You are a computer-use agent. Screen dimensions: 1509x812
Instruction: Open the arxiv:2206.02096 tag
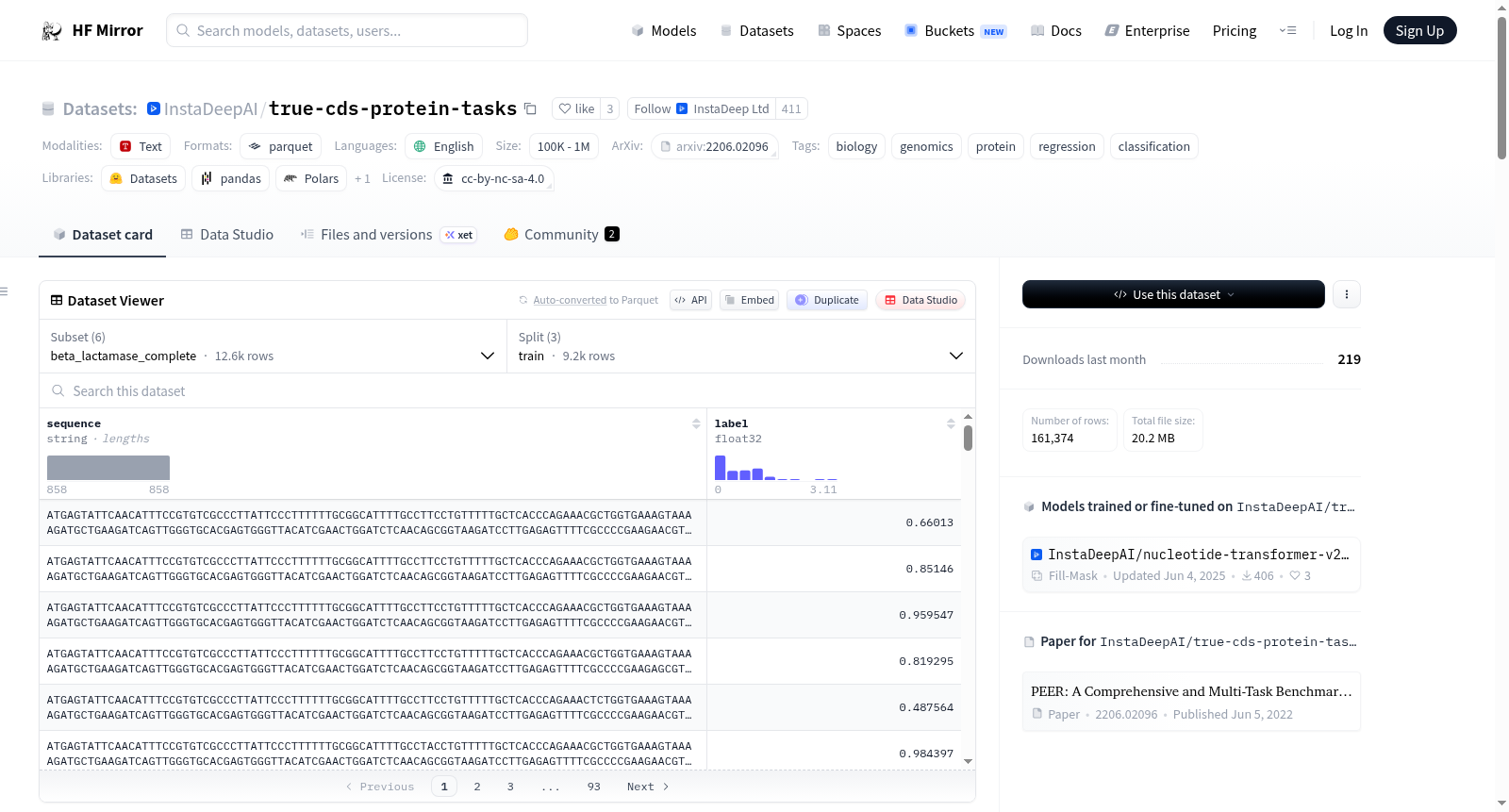click(714, 147)
